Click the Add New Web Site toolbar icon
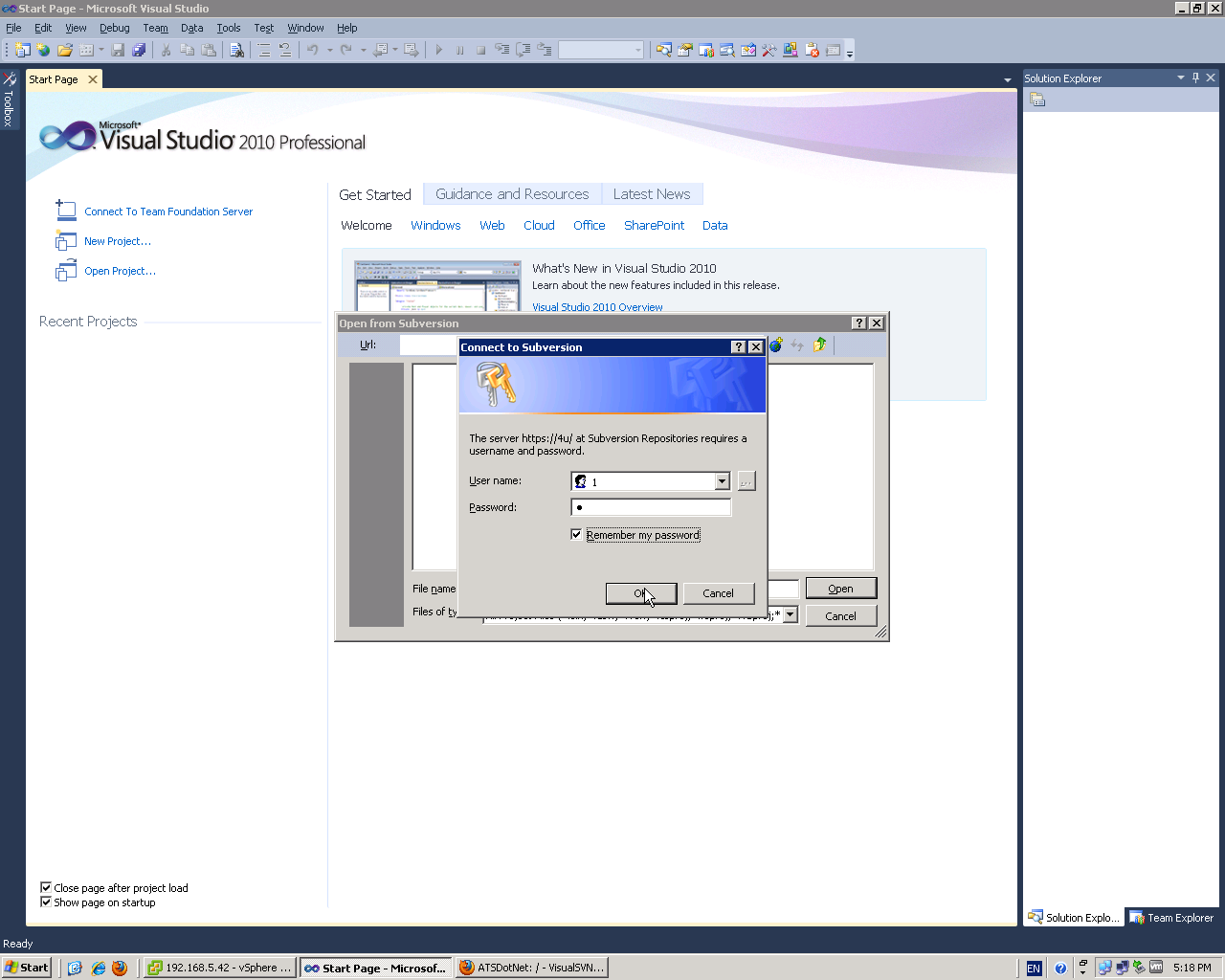Image resolution: width=1225 pixels, height=980 pixels. point(43,50)
